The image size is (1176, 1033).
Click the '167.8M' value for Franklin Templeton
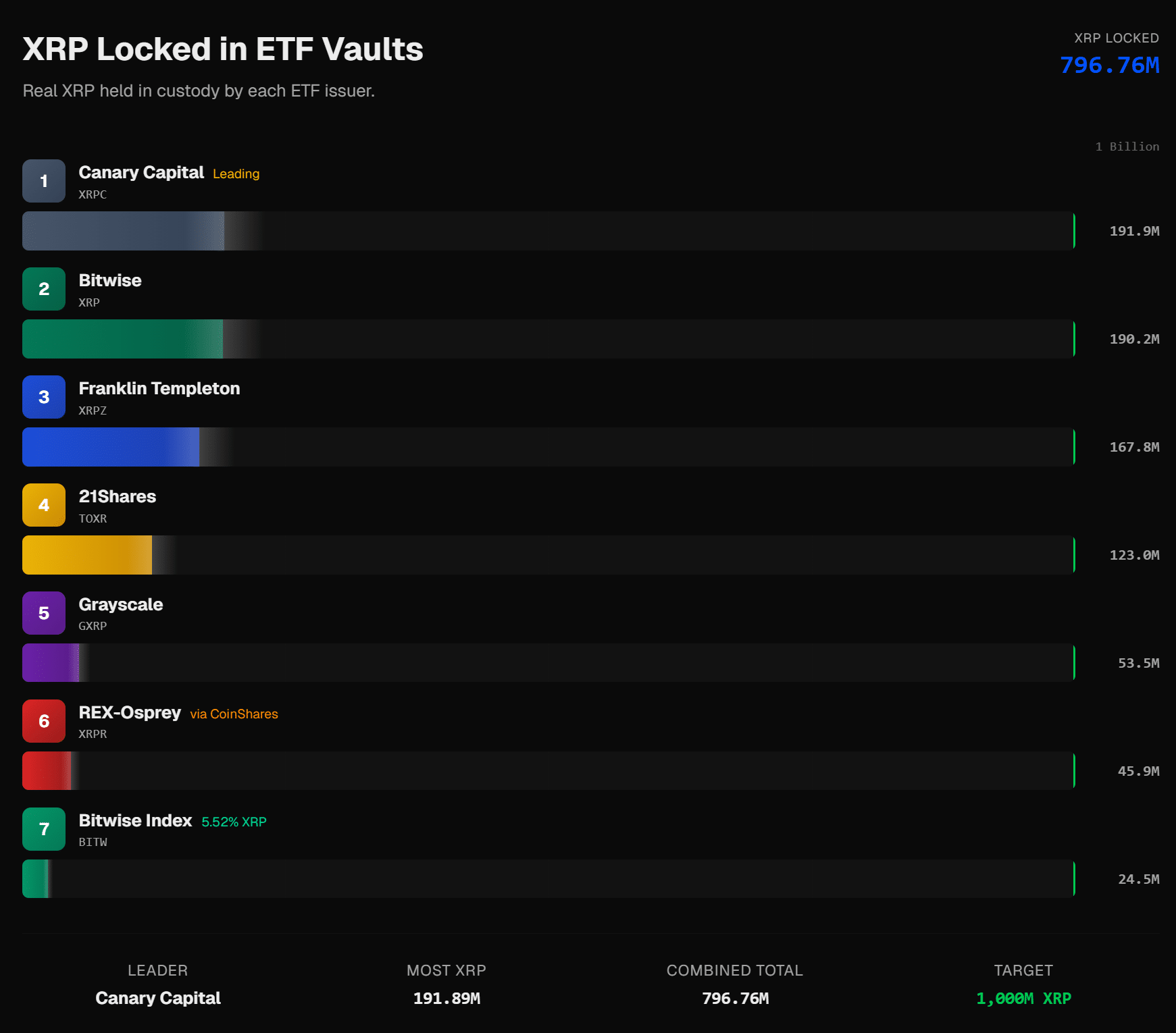[1134, 447]
